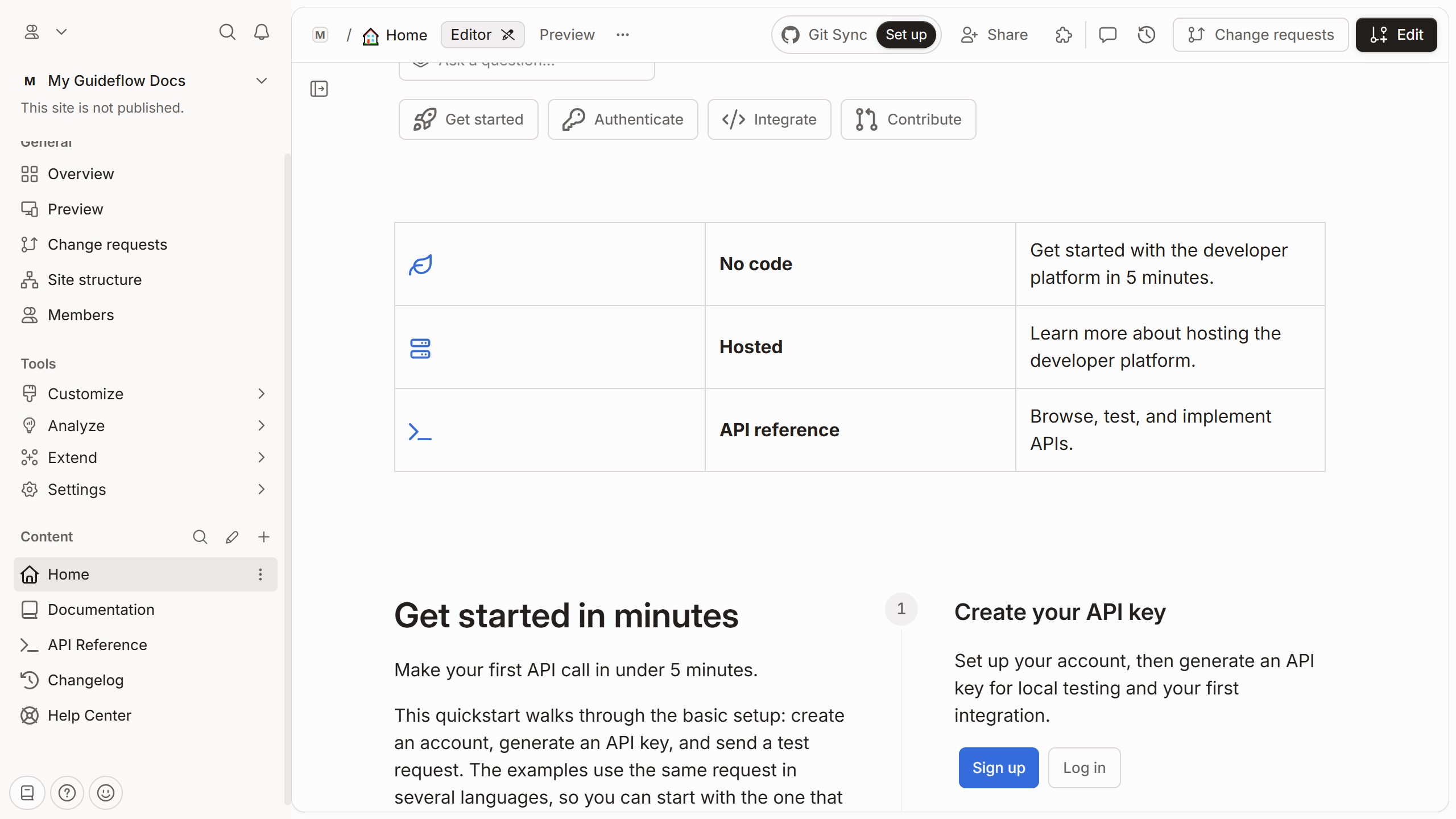Open Change requests in the sidebar
Screen dimensions: 1456x819
[144, 245]
